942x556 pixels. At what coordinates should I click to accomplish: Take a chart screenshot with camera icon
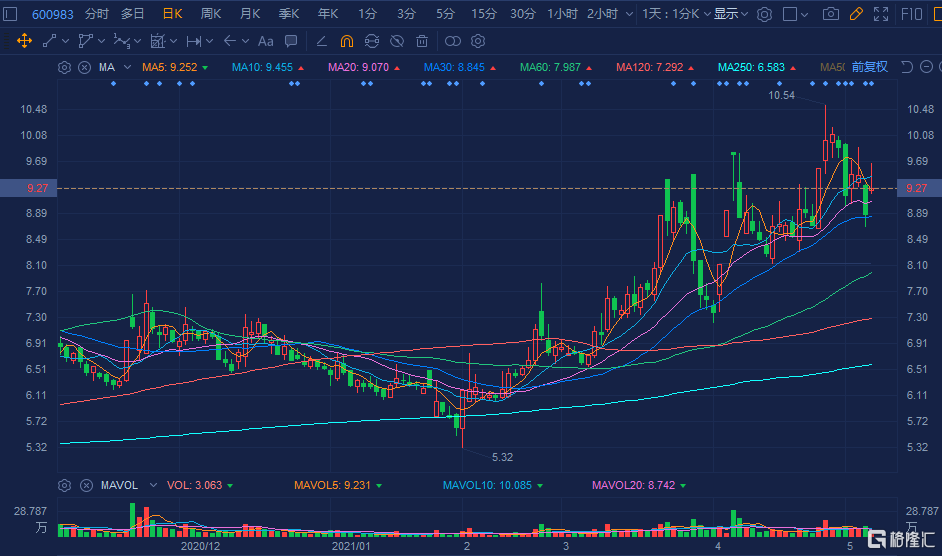(x=830, y=14)
